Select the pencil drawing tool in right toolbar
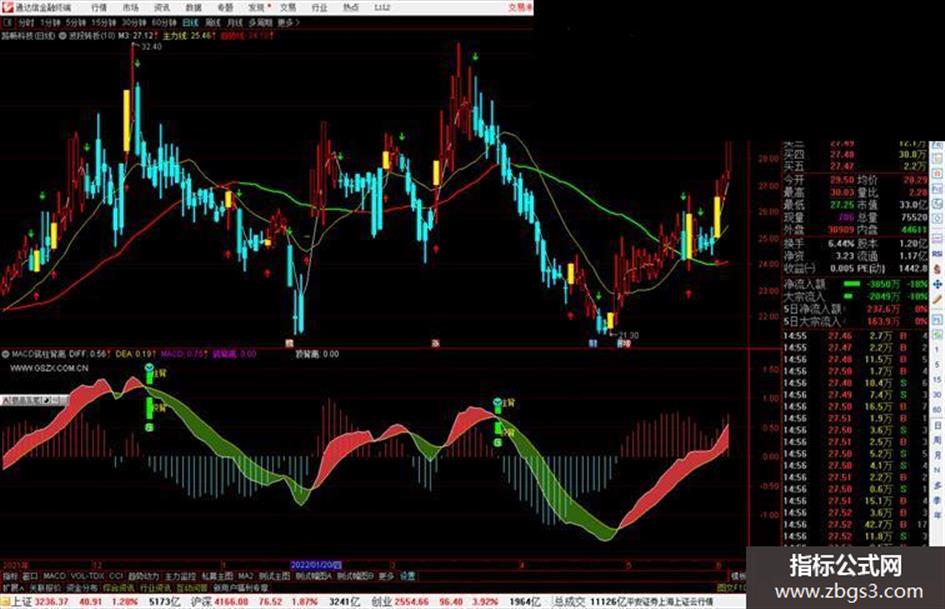The width and height of the screenshot is (945, 609). coord(937,299)
